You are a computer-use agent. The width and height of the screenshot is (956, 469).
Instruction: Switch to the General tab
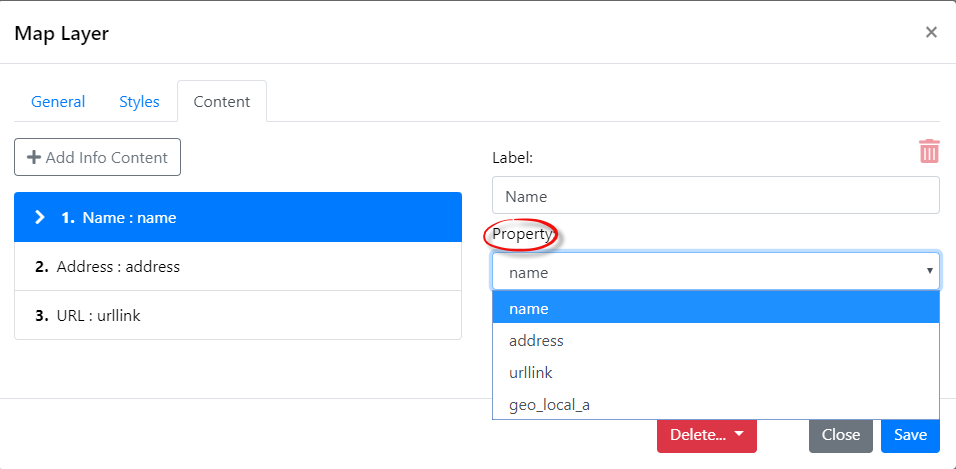click(58, 102)
